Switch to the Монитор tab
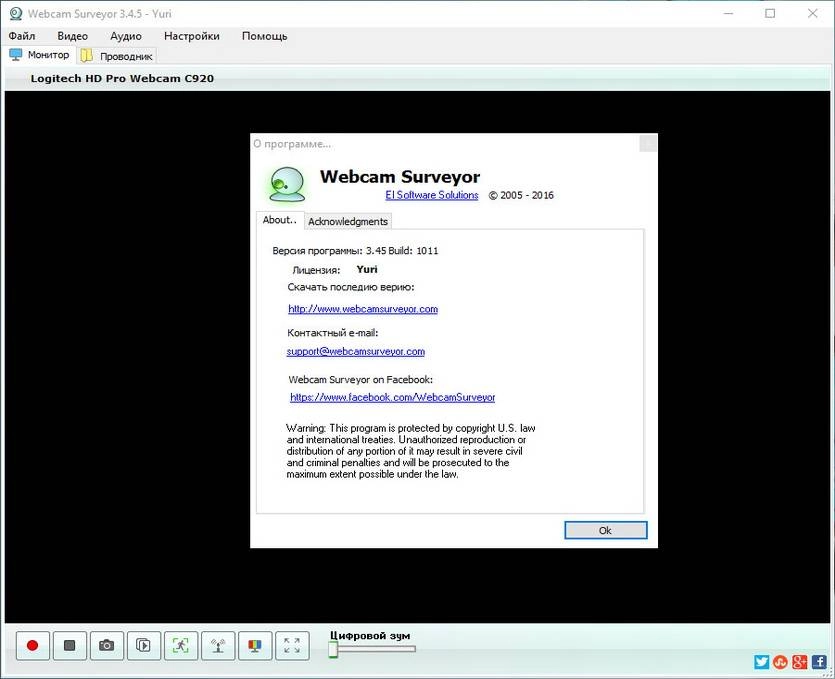 point(40,55)
